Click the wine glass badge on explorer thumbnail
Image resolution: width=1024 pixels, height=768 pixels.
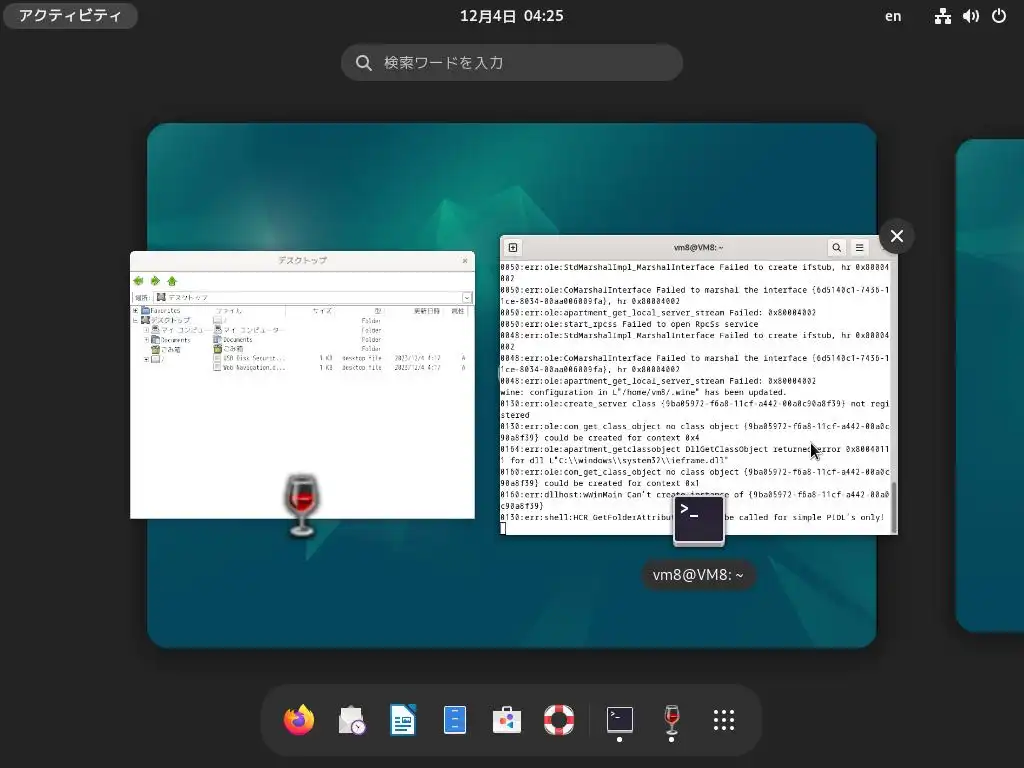302,506
